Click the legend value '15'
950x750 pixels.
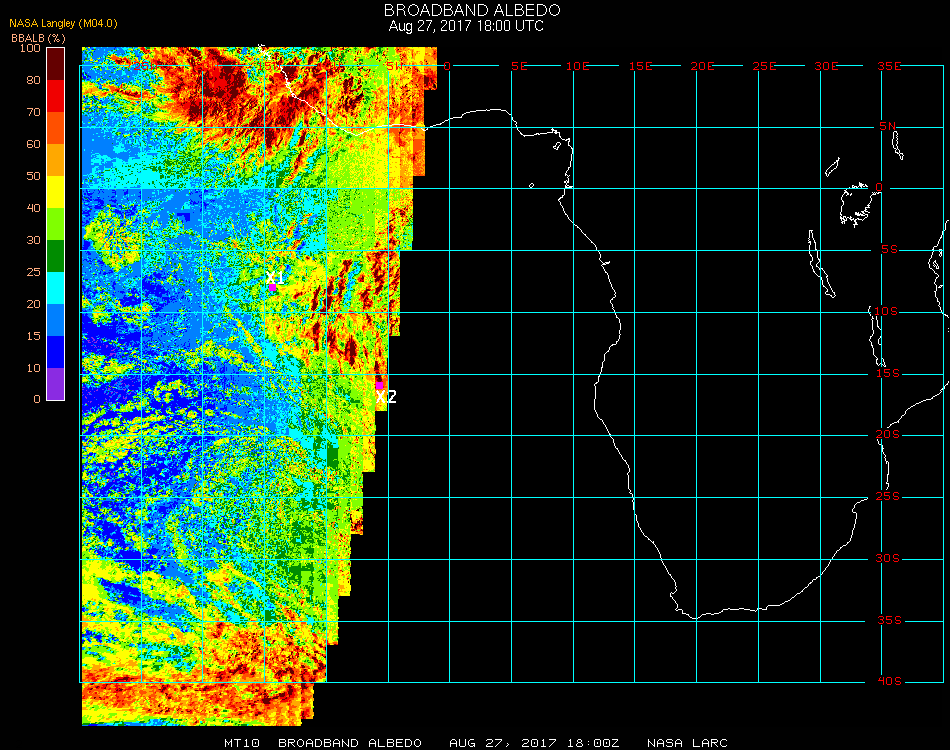pyautogui.click(x=33, y=336)
